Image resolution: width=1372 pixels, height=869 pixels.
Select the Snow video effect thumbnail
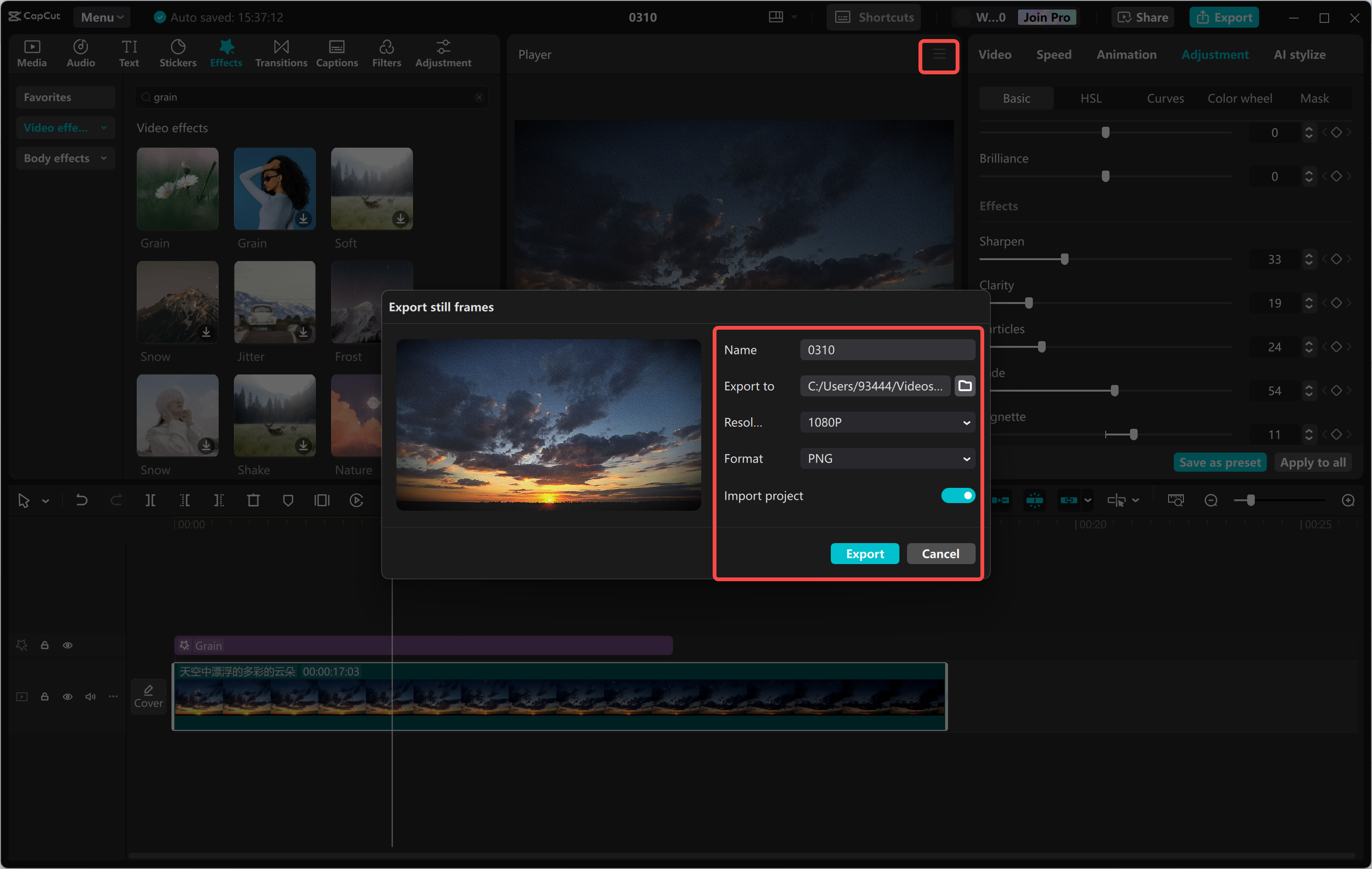[x=177, y=303]
